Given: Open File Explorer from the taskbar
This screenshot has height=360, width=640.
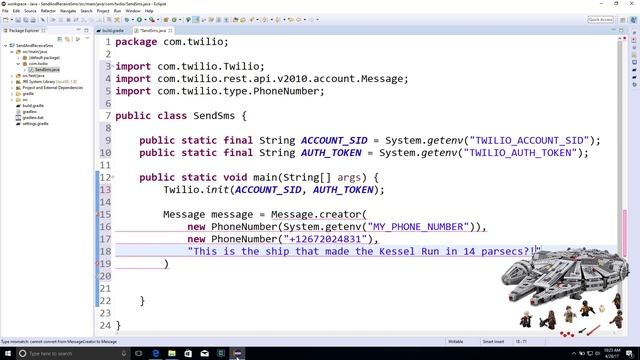Looking at the screenshot, I should 172,353.
